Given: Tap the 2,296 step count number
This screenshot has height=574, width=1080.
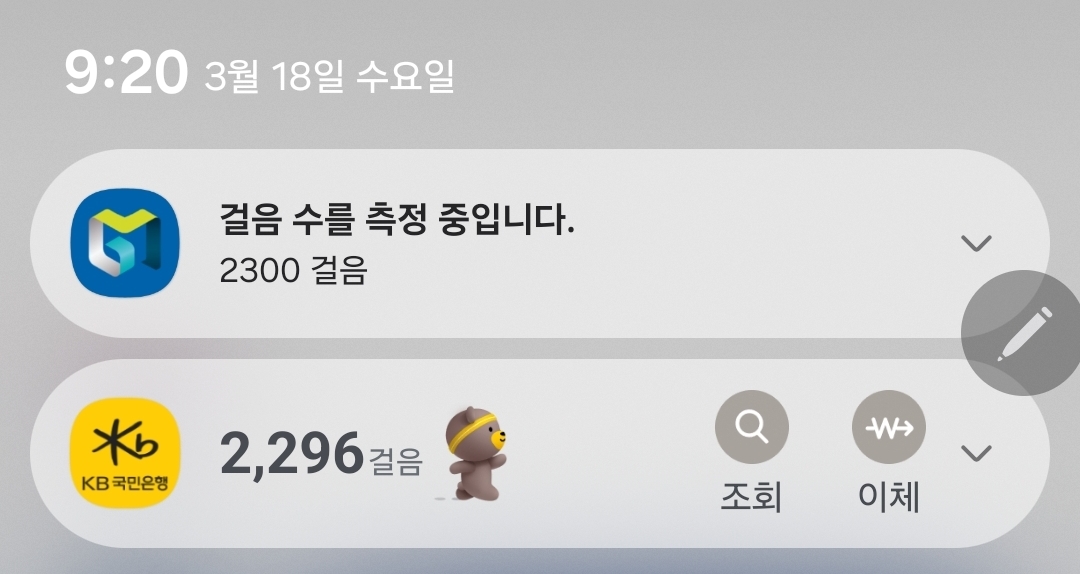Looking at the screenshot, I should pyautogui.click(x=291, y=453).
